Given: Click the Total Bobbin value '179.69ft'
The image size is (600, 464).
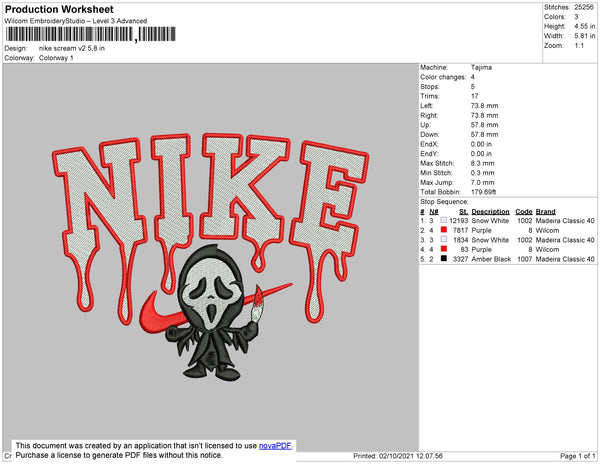Looking at the screenshot, I should 483,192.
